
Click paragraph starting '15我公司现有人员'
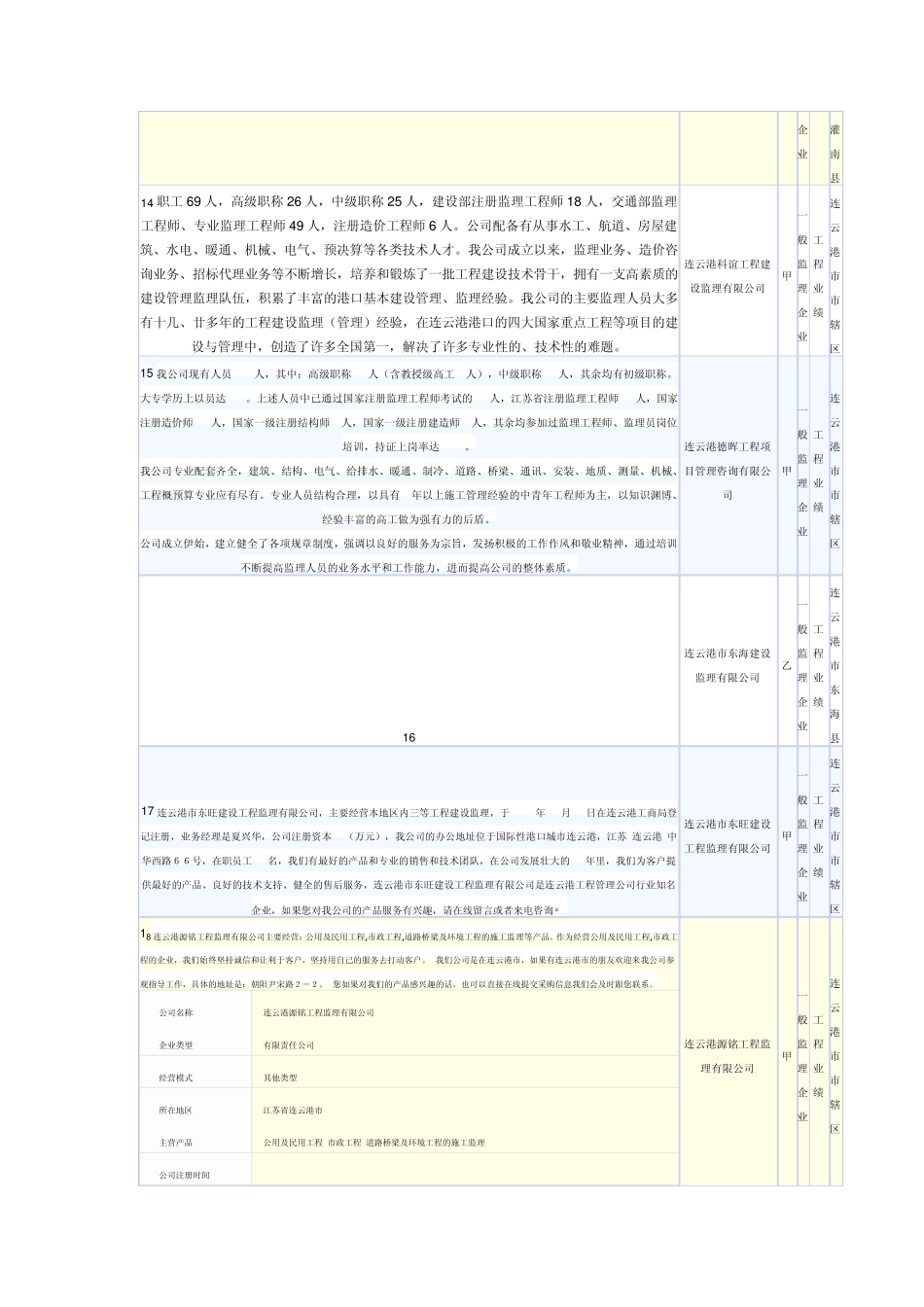409,409
